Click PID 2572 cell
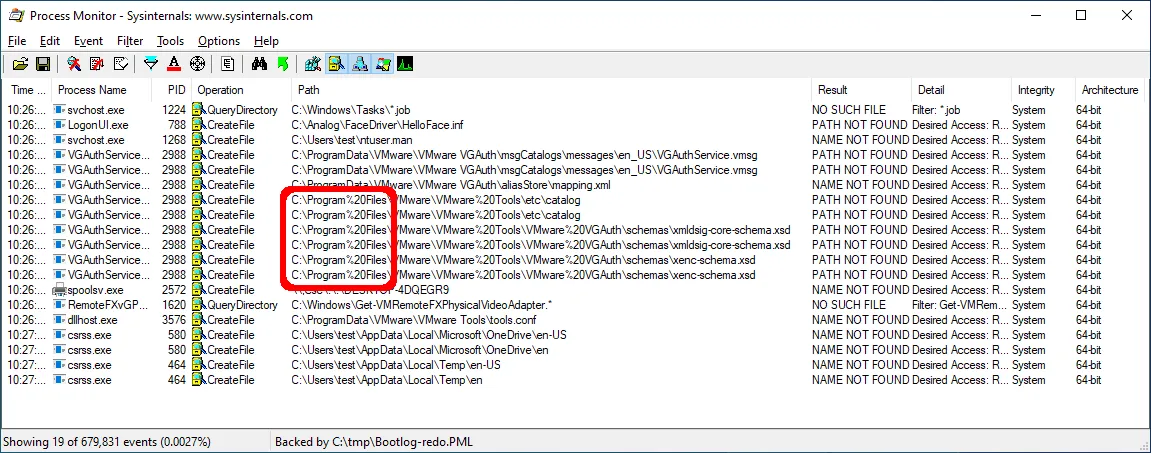Image resolution: width=1151 pixels, height=453 pixels. point(174,290)
